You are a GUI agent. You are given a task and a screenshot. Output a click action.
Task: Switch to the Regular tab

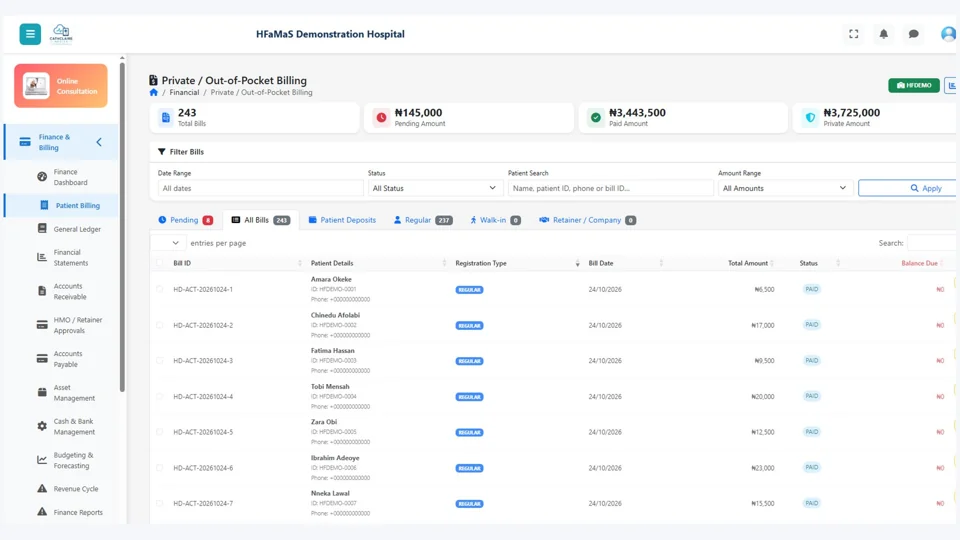click(x=423, y=220)
